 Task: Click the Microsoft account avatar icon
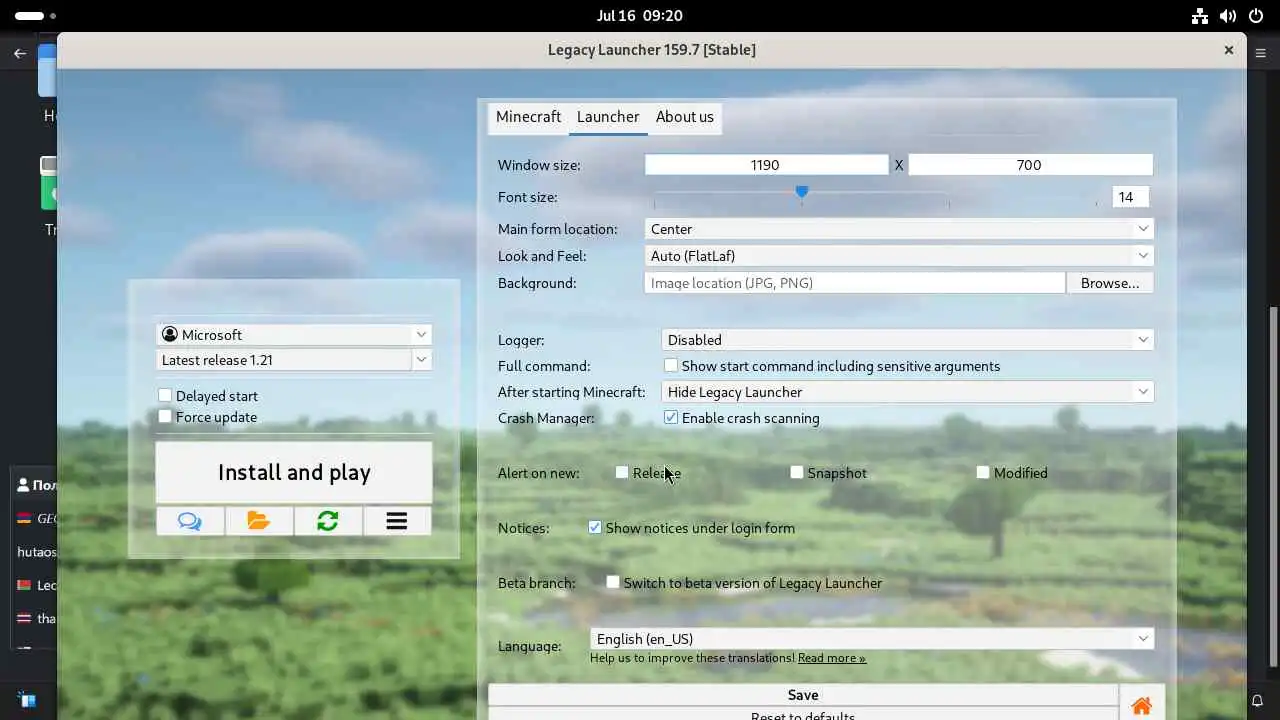[170, 335]
